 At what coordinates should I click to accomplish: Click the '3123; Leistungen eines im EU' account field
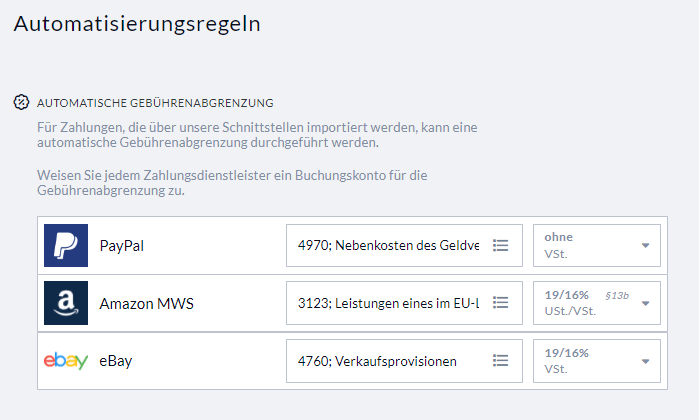(388, 303)
